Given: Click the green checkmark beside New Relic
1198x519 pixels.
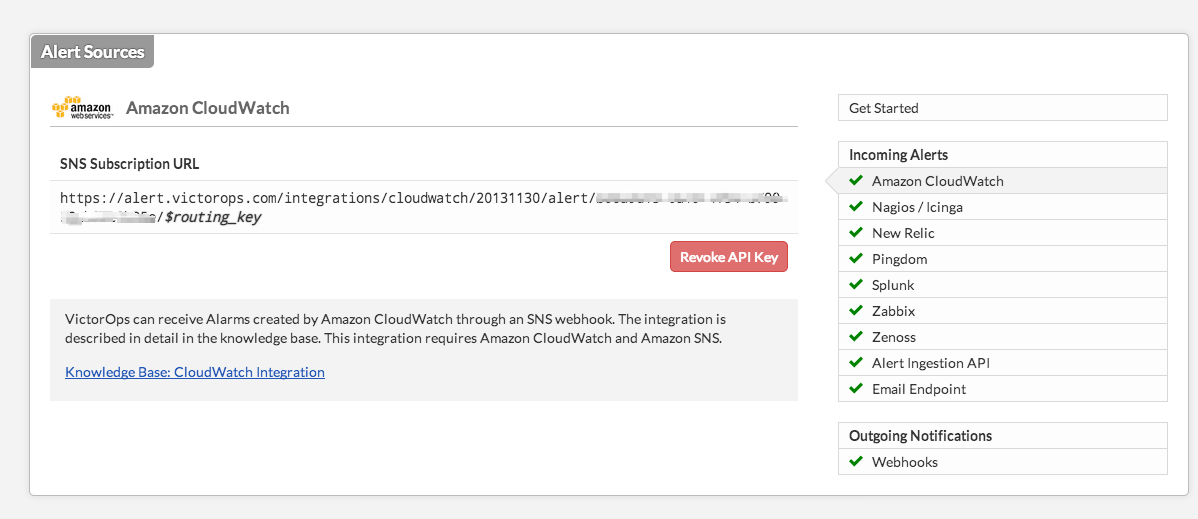Looking at the screenshot, I should (x=856, y=233).
